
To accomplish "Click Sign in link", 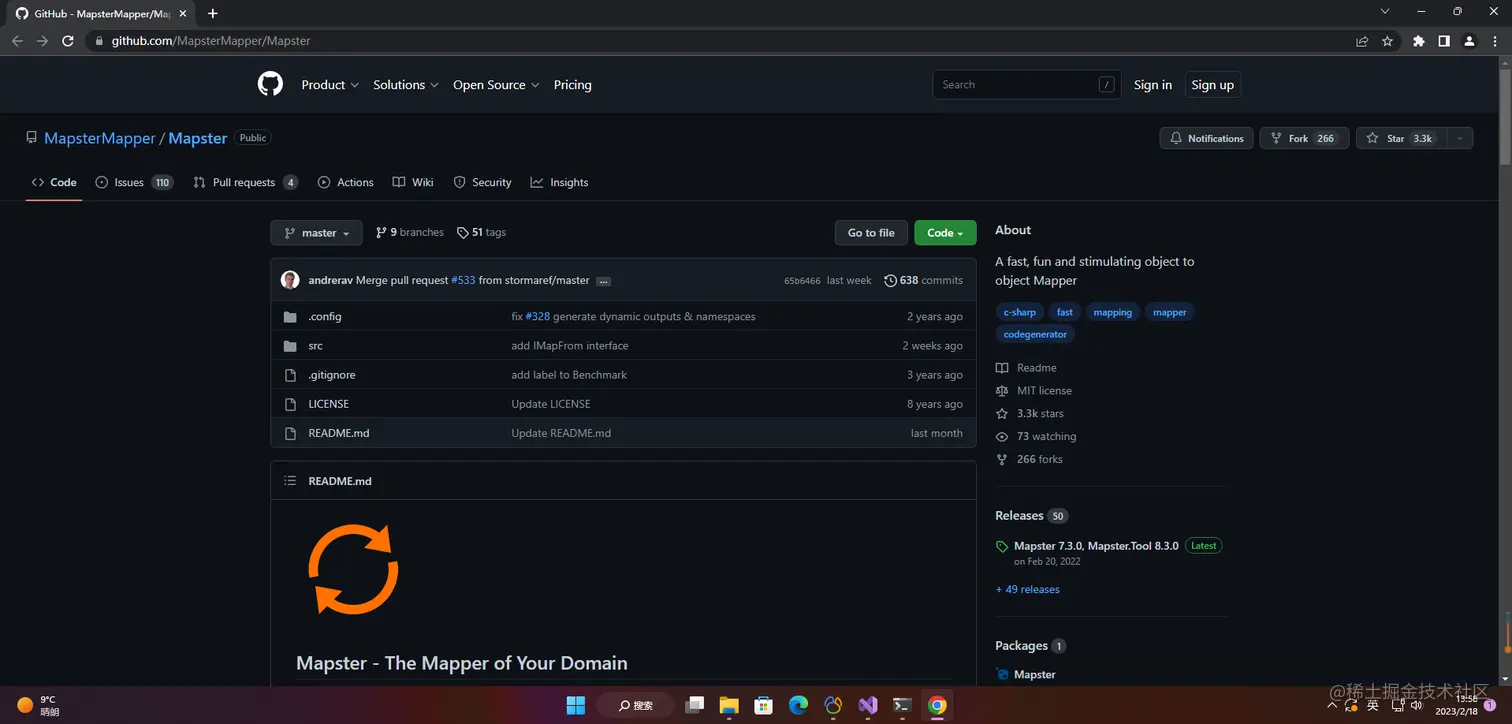I will [1153, 85].
